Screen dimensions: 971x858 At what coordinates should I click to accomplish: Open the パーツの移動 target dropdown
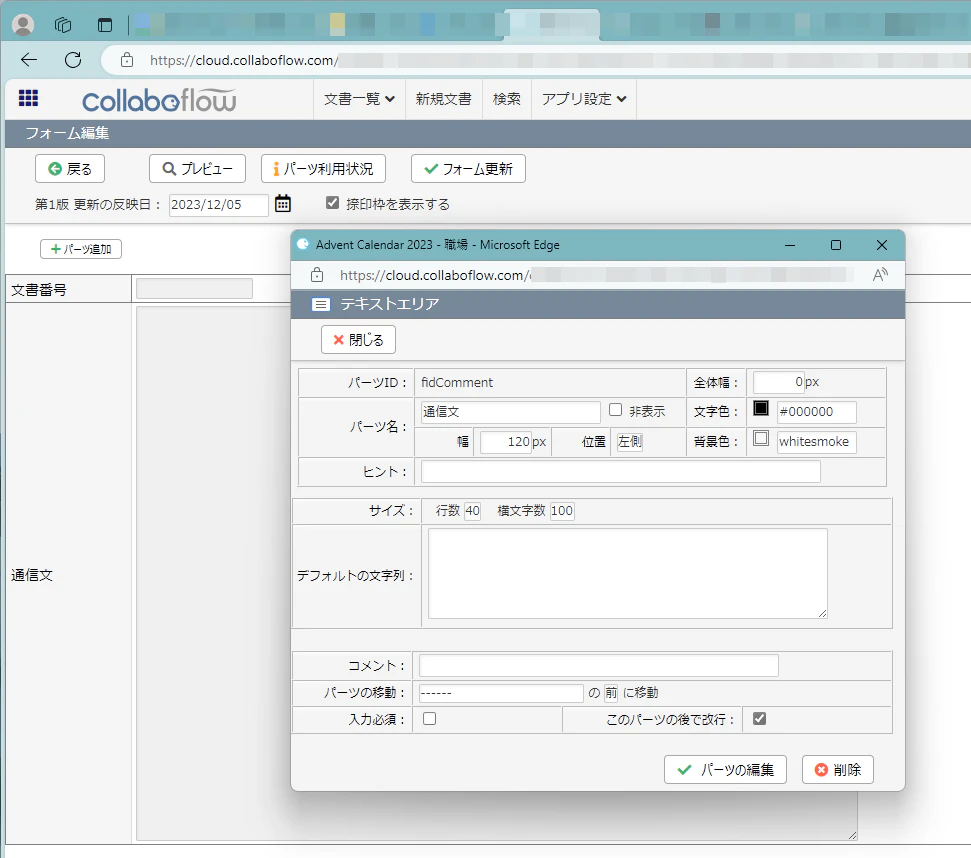coord(501,693)
